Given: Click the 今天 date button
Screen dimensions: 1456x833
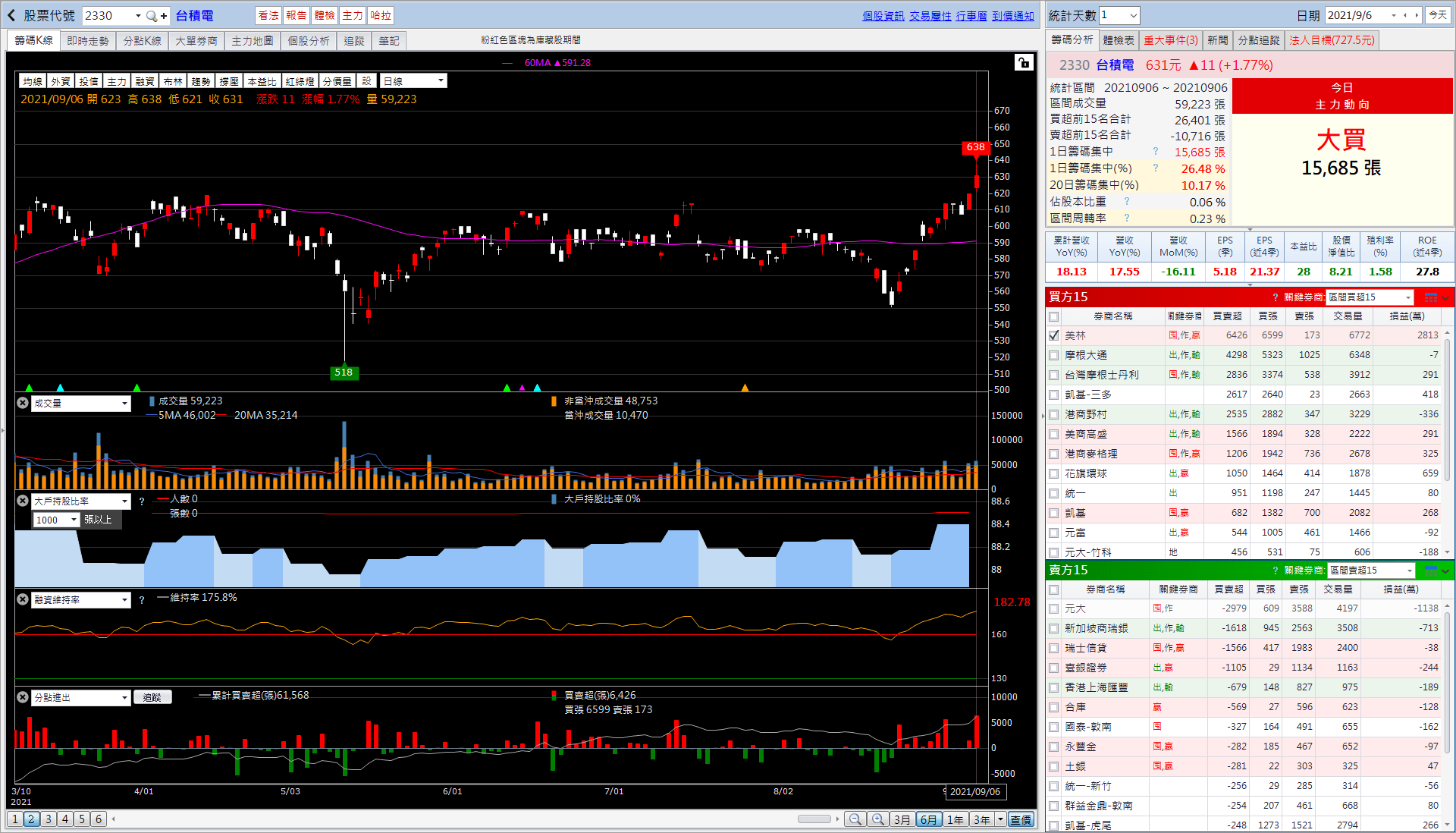Looking at the screenshot, I should 1438,15.
